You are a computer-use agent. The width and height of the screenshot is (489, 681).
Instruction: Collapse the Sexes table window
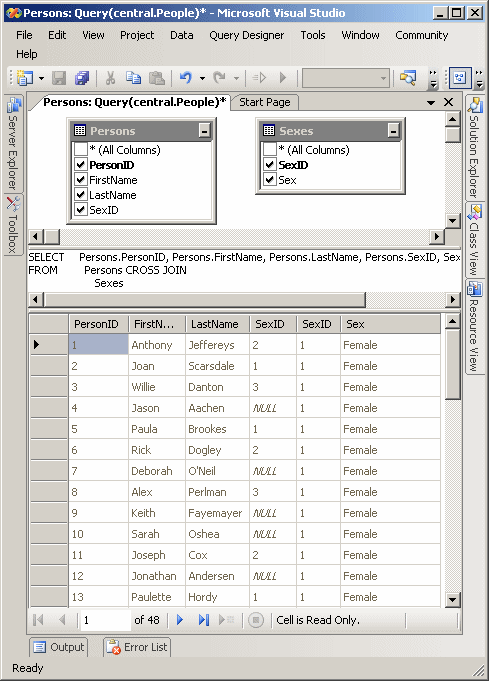coord(393,130)
